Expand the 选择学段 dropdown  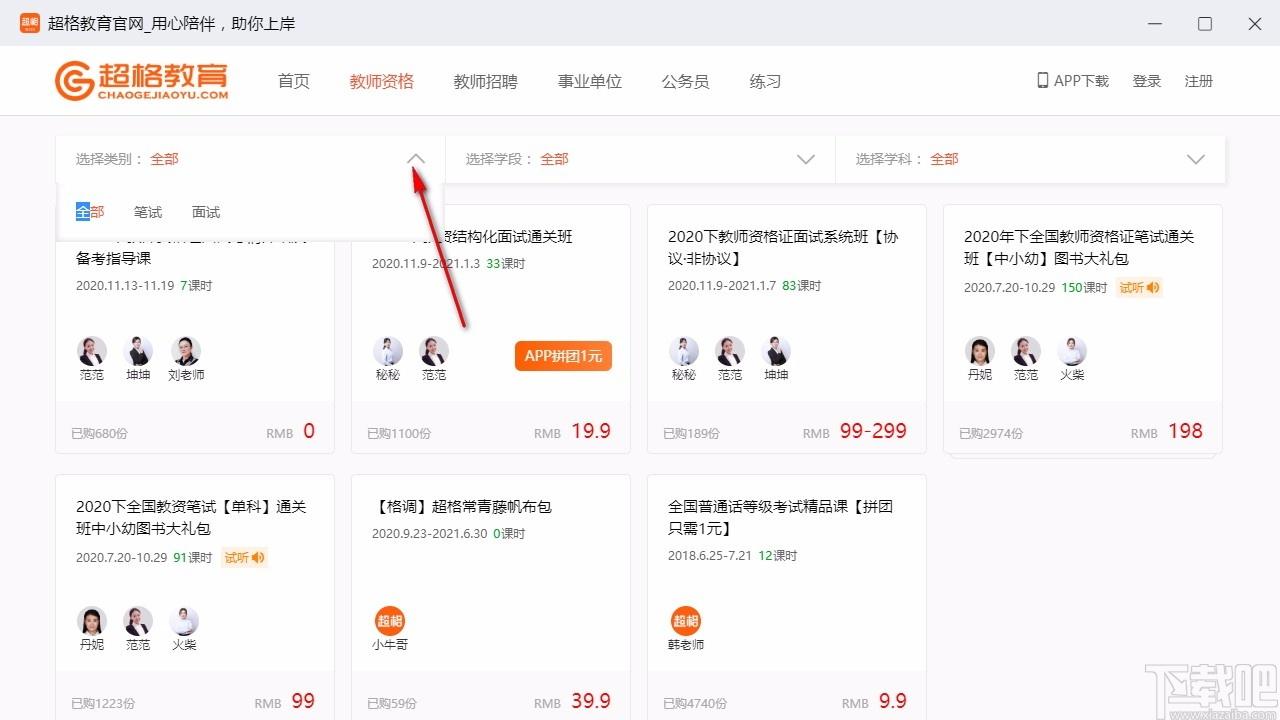(806, 159)
